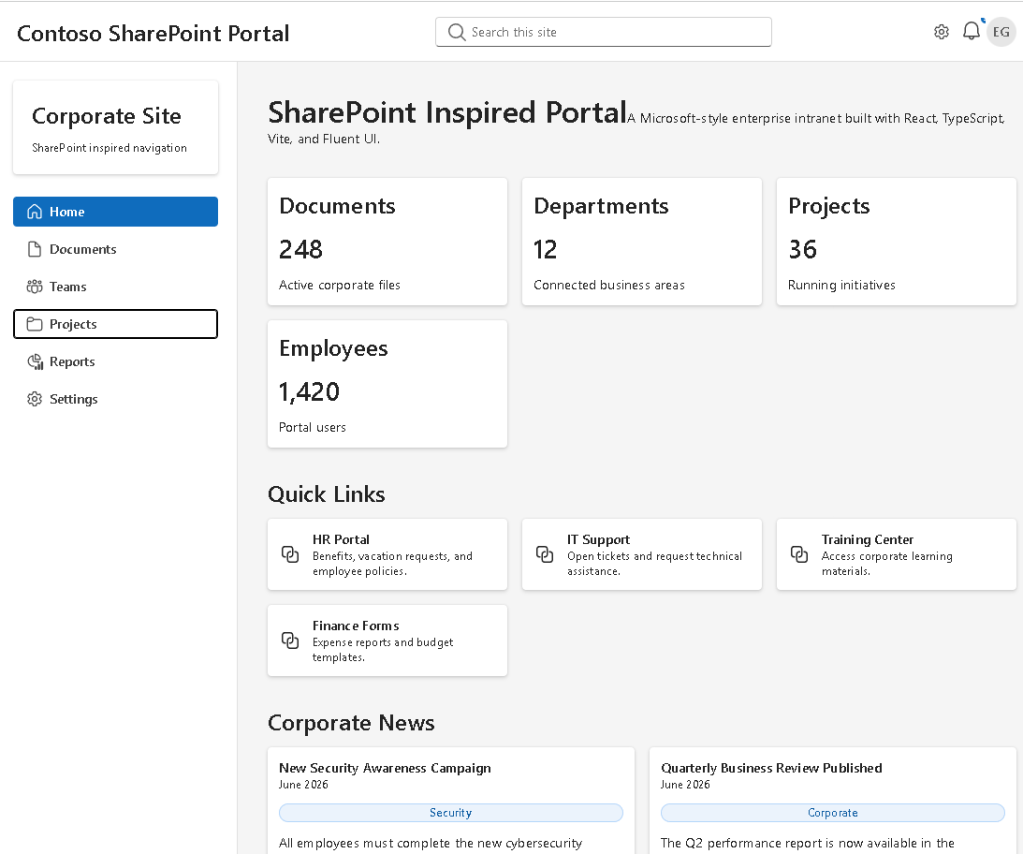The height and width of the screenshot is (854, 1023).
Task: Go to Home in the navigation
Action: point(115,211)
